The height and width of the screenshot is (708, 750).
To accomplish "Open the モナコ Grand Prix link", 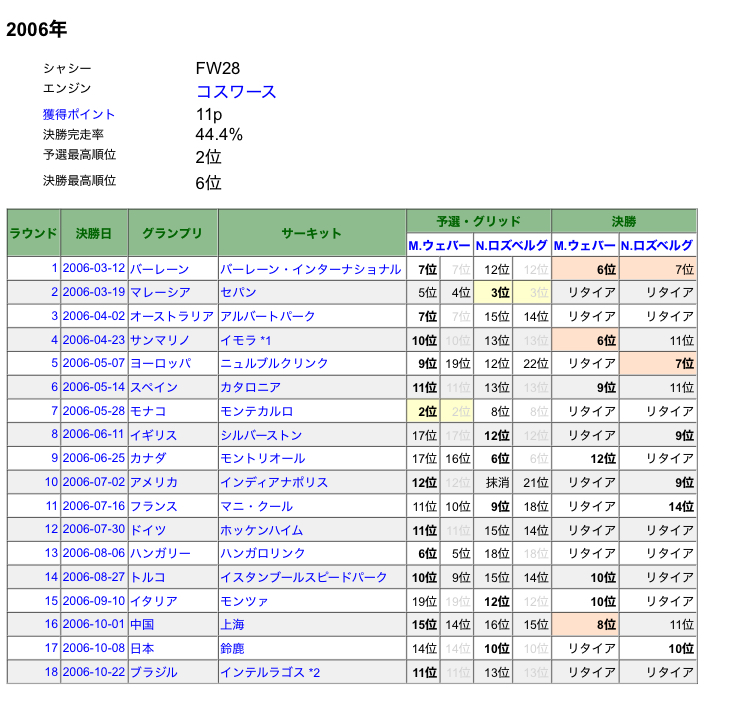I will 148,411.
